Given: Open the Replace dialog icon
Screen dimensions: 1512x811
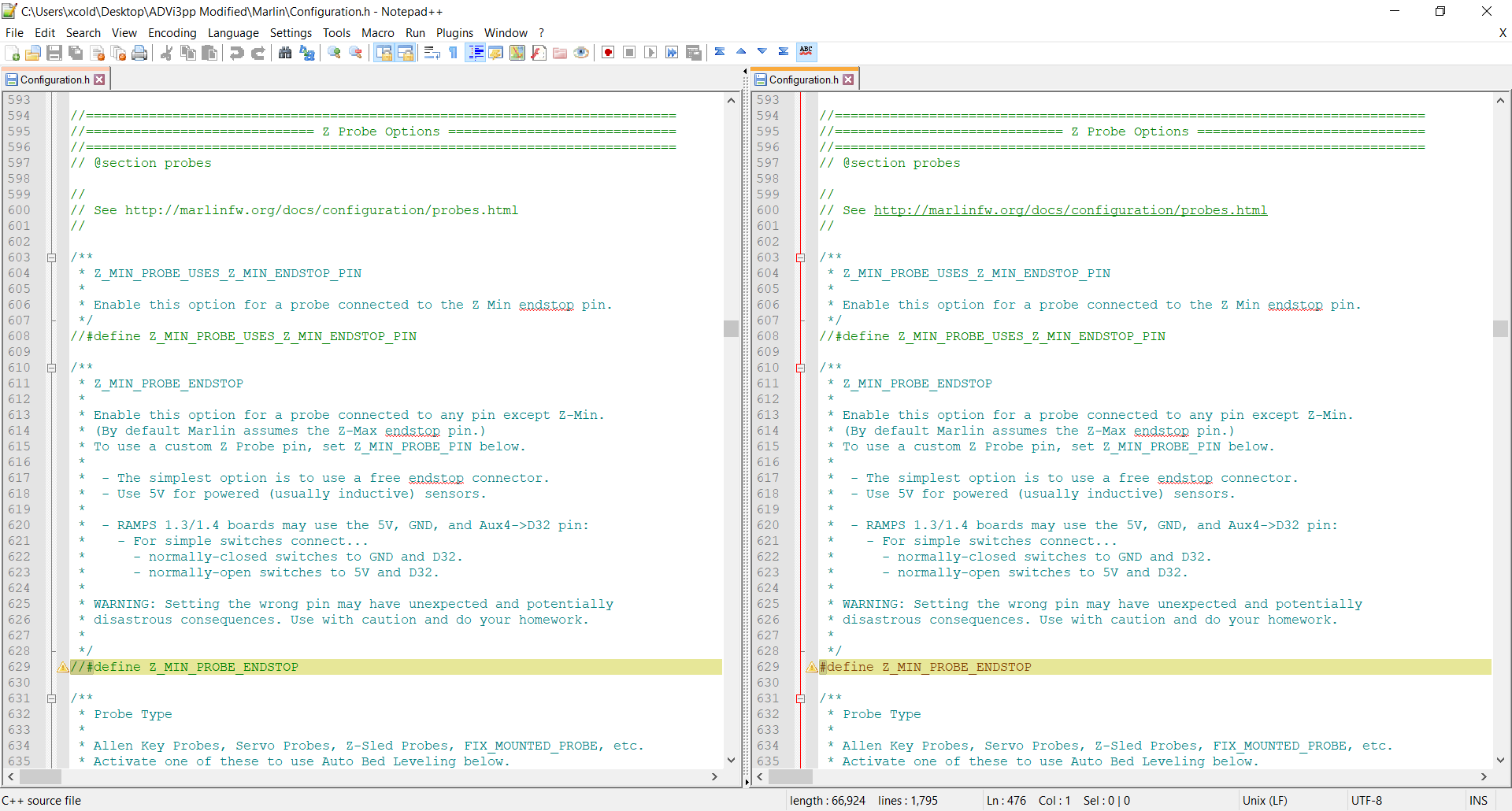Looking at the screenshot, I should 307,53.
